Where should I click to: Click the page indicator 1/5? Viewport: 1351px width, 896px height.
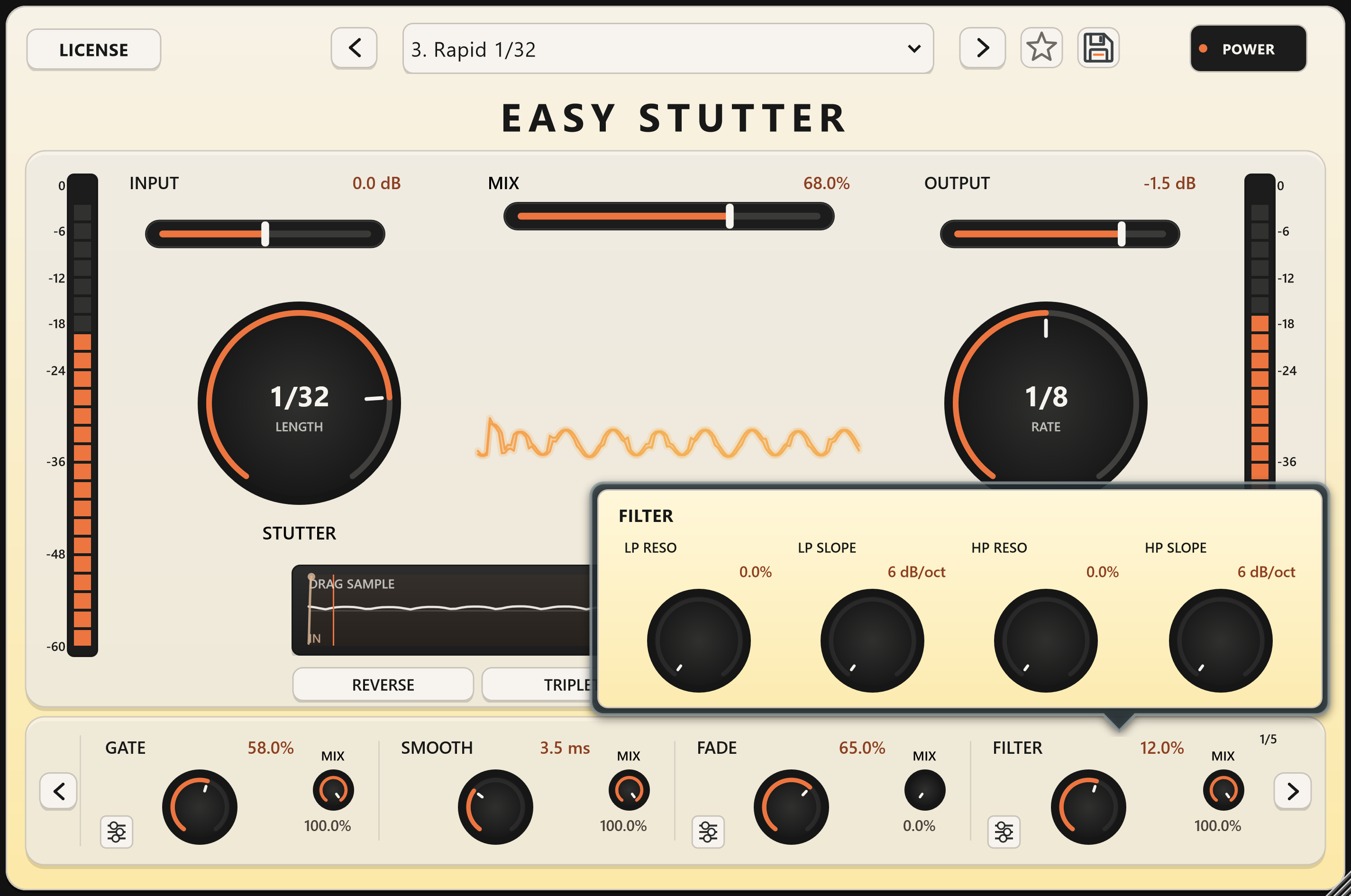click(1268, 739)
